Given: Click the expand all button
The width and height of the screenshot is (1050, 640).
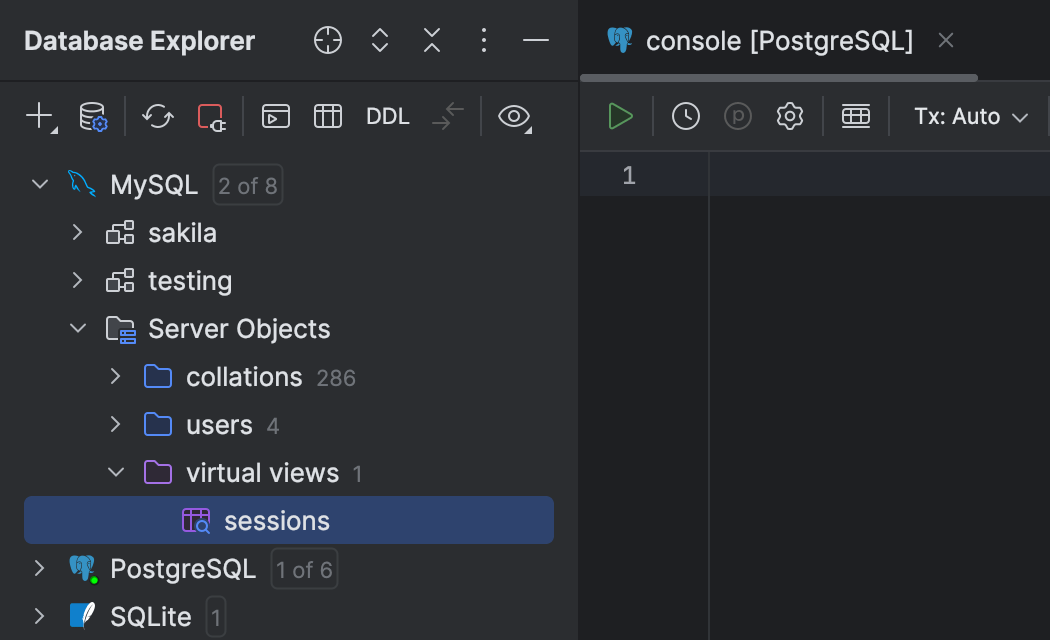Looking at the screenshot, I should pos(379,41).
